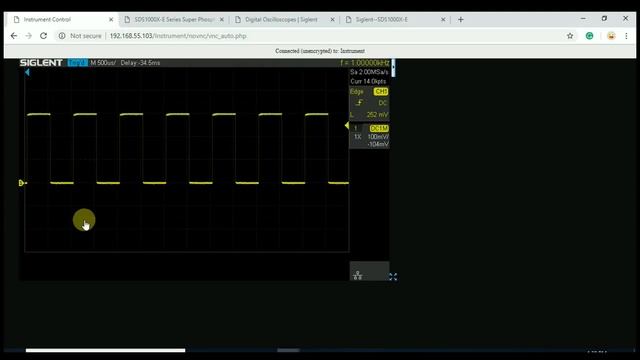Viewport: 640px width, 360px height.
Task: Close the Siglent-SDS1000X-E tab
Action: coord(443,20)
